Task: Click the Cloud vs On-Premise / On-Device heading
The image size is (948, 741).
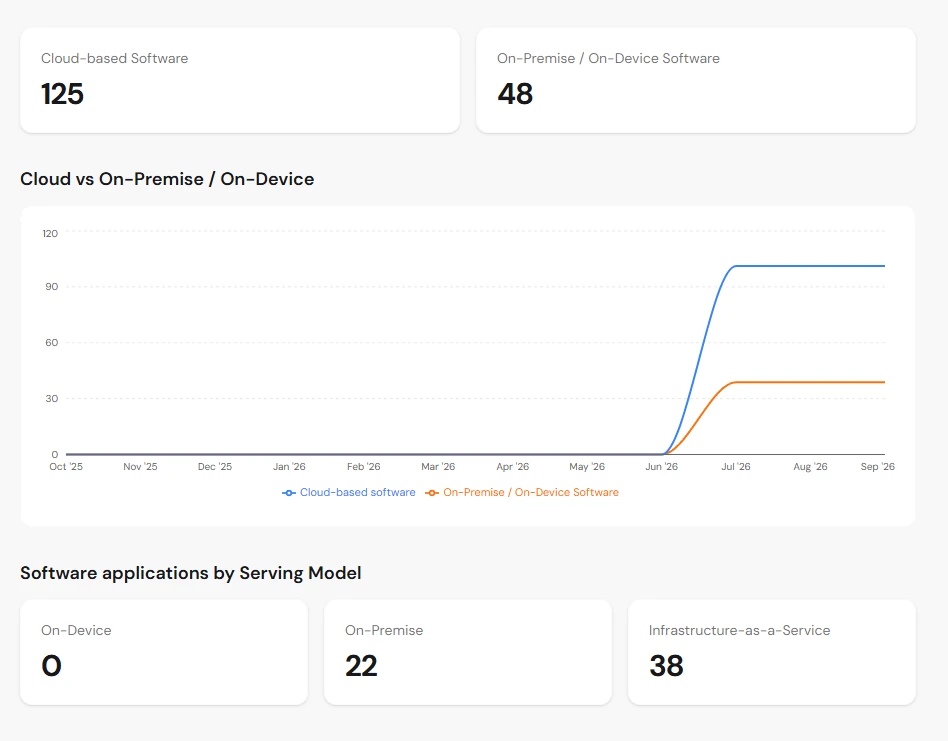Action: click(167, 179)
